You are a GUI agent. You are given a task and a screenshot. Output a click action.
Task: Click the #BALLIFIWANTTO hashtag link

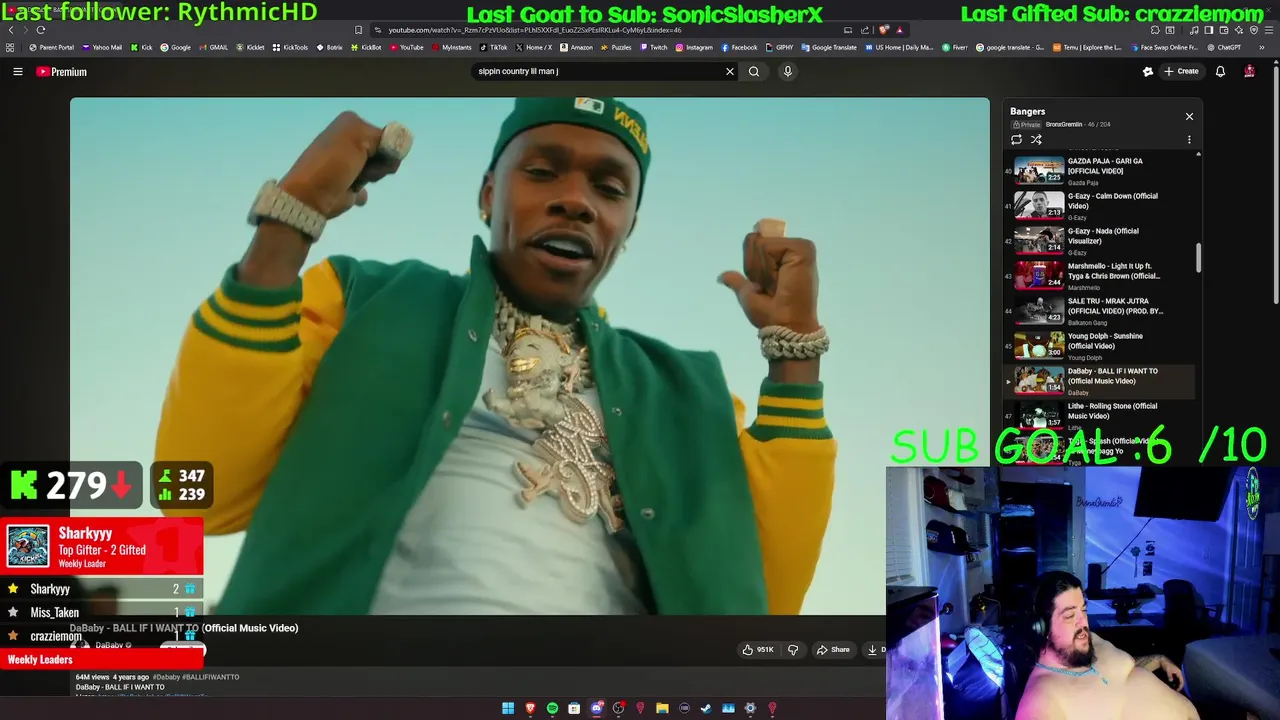tap(211, 677)
